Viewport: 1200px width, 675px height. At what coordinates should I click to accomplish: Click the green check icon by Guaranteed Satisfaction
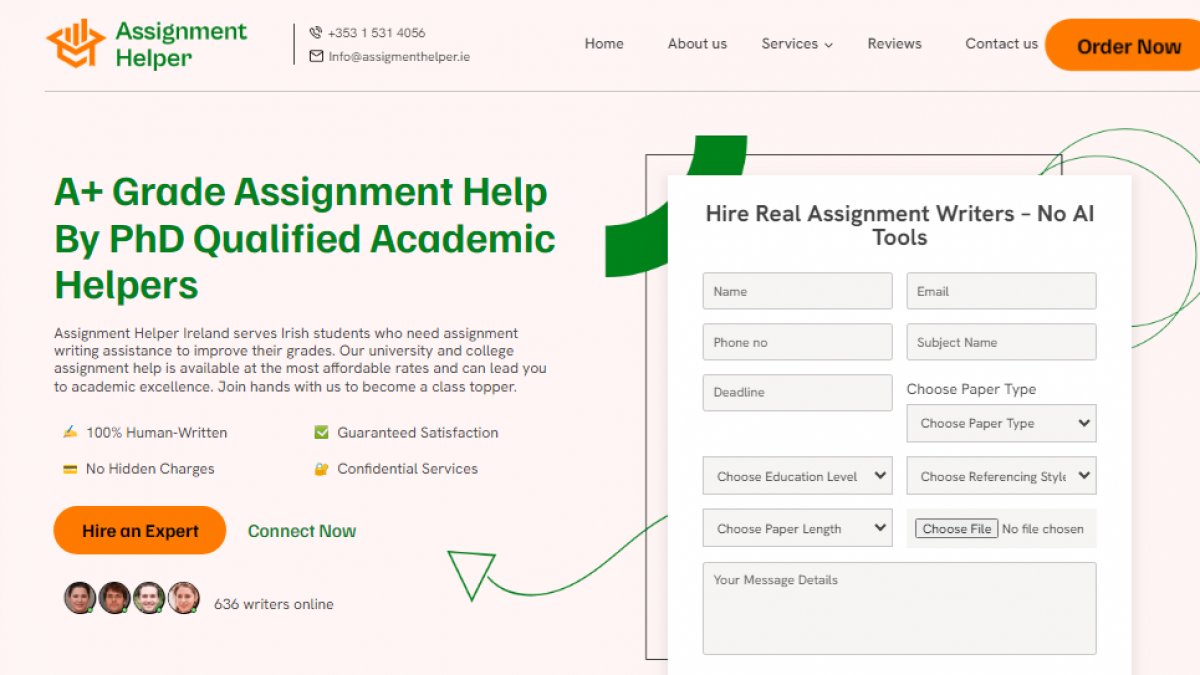(x=321, y=433)
